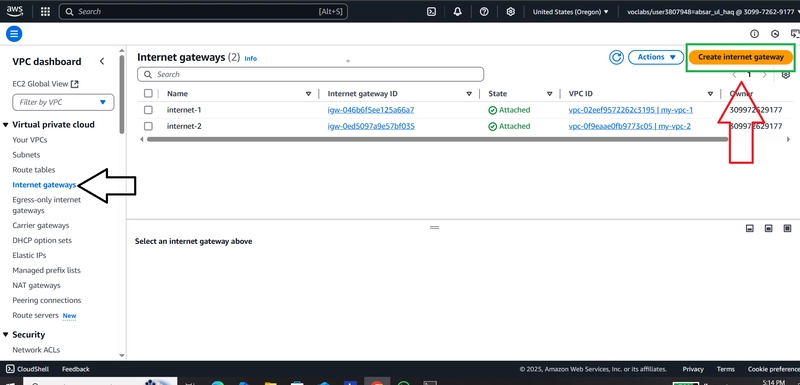Tick the select-all header checkbox
The width and height of the screenshot is (800, 385).
tap(148, 93)
